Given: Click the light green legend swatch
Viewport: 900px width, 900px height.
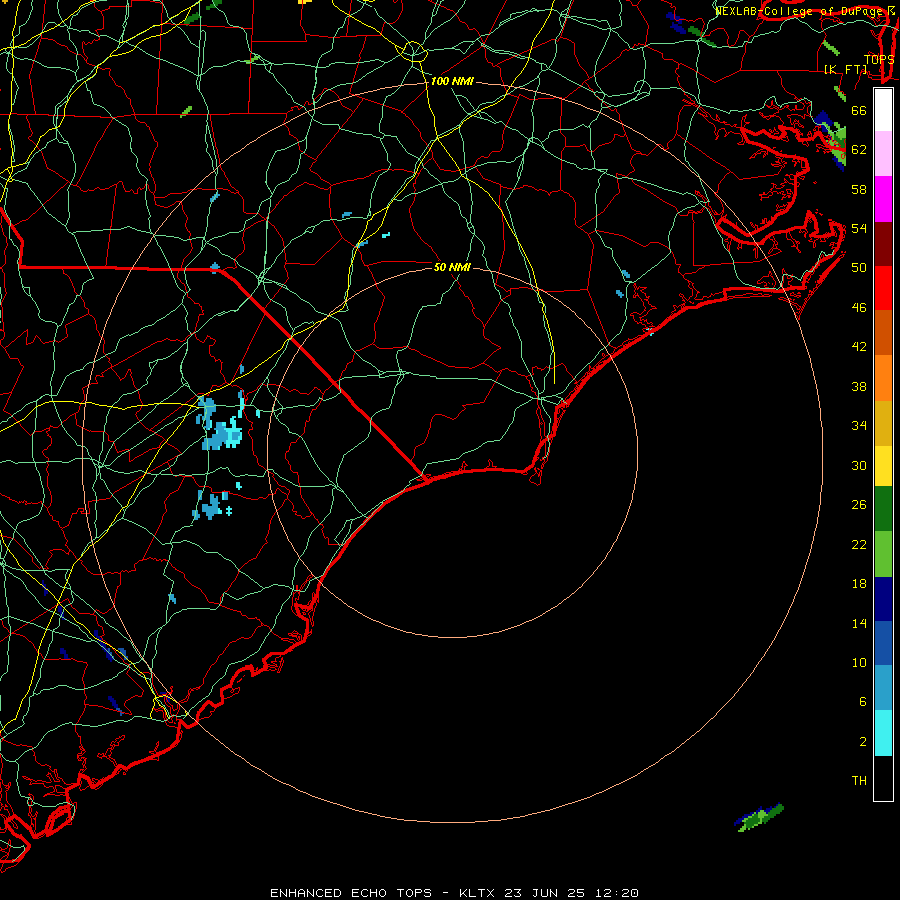Looking at the screenshot, I should (x=883, y=554).
